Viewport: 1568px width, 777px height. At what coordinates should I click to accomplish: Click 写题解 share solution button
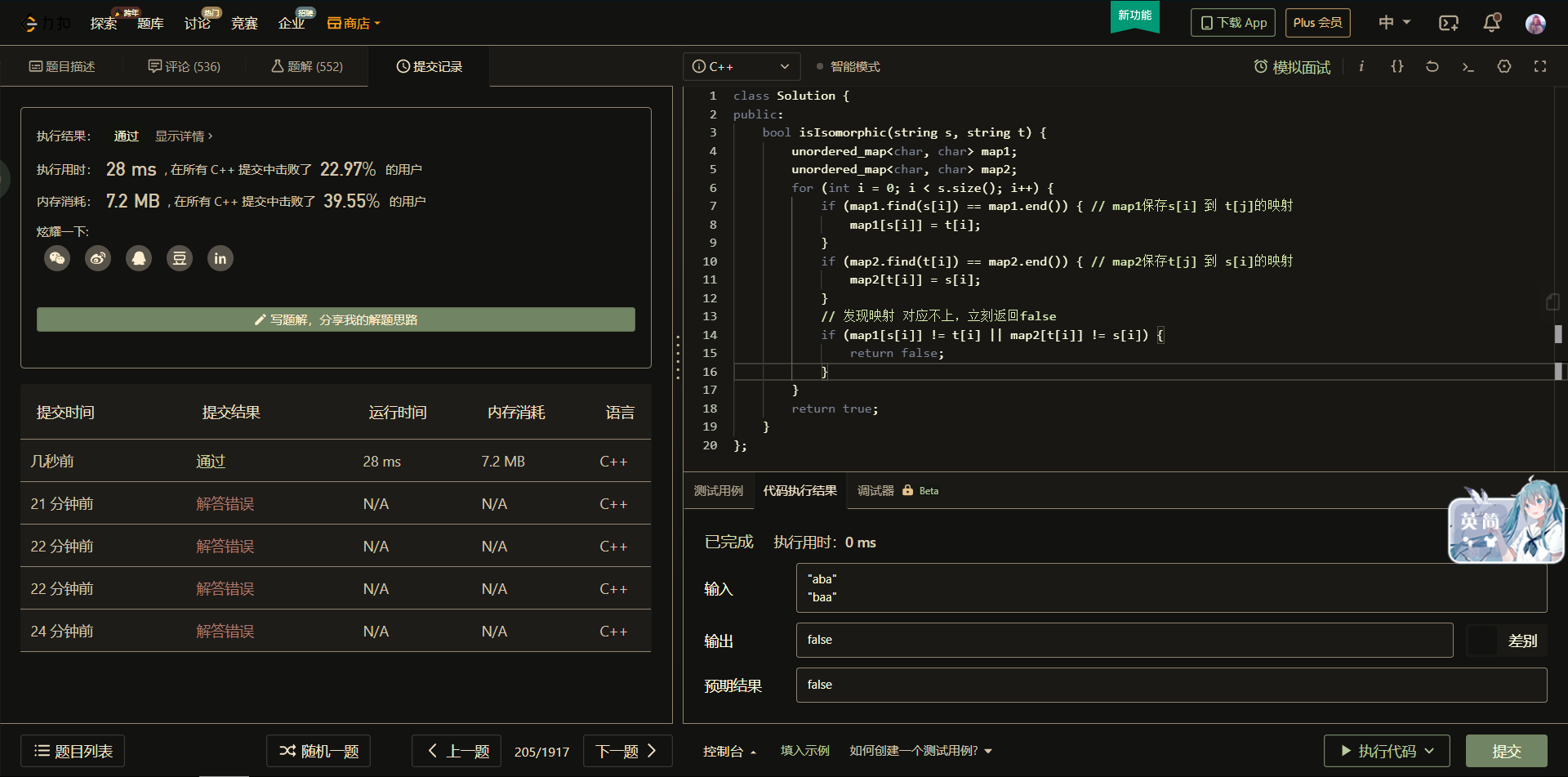(x=336, y=319)
